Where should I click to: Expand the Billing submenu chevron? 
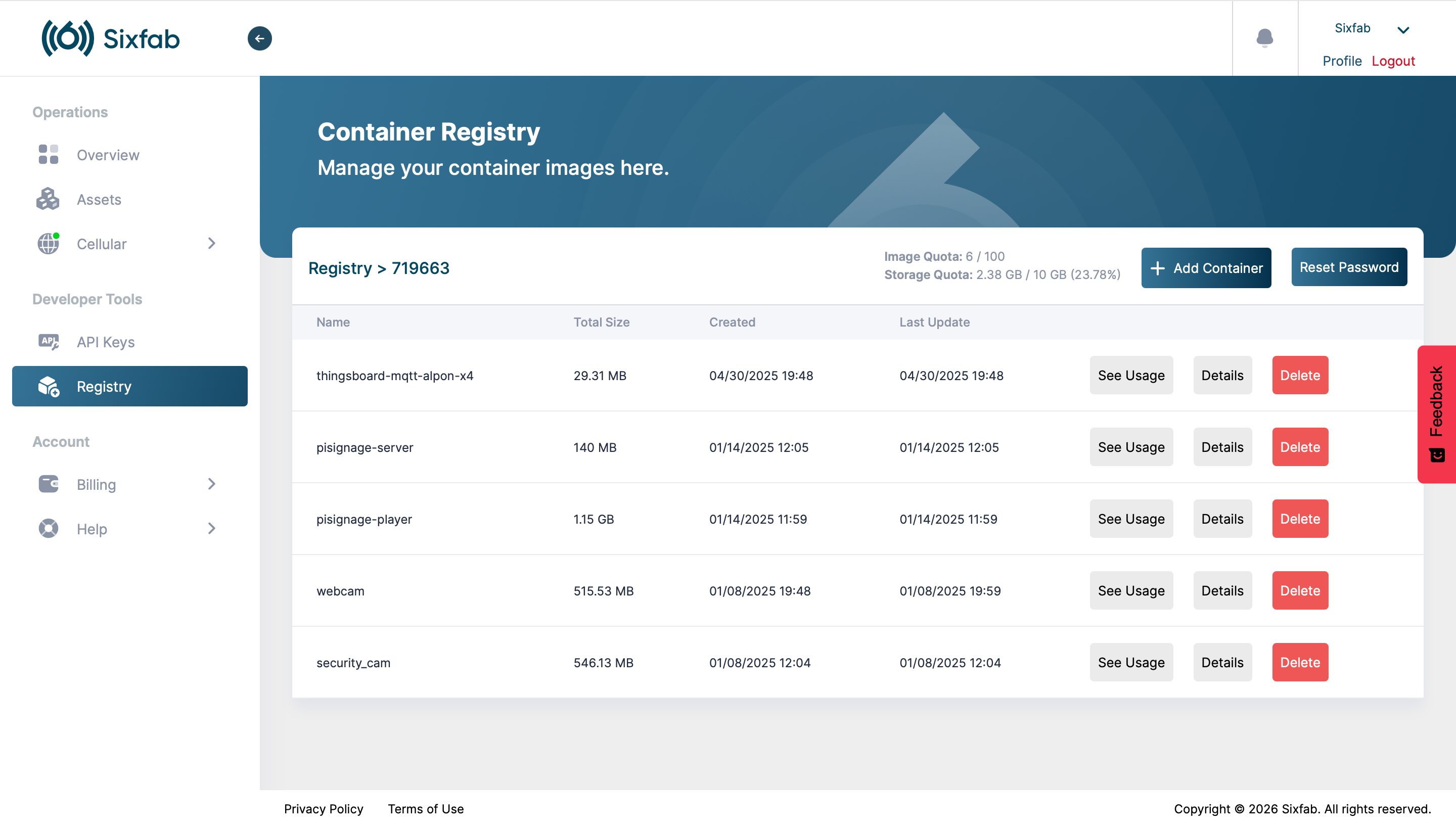coord(211,484)
